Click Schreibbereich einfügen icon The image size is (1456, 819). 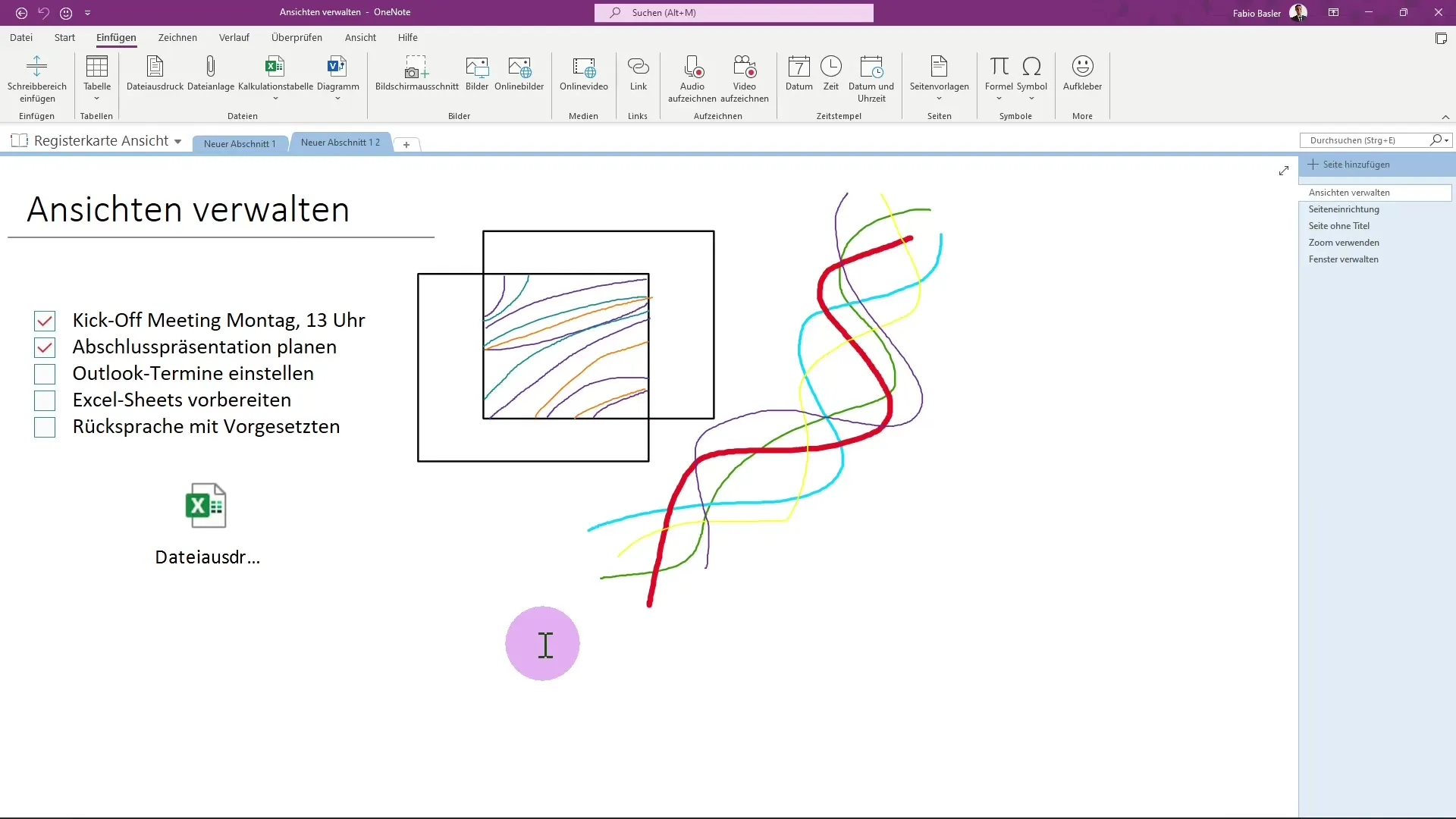point(36,67)
